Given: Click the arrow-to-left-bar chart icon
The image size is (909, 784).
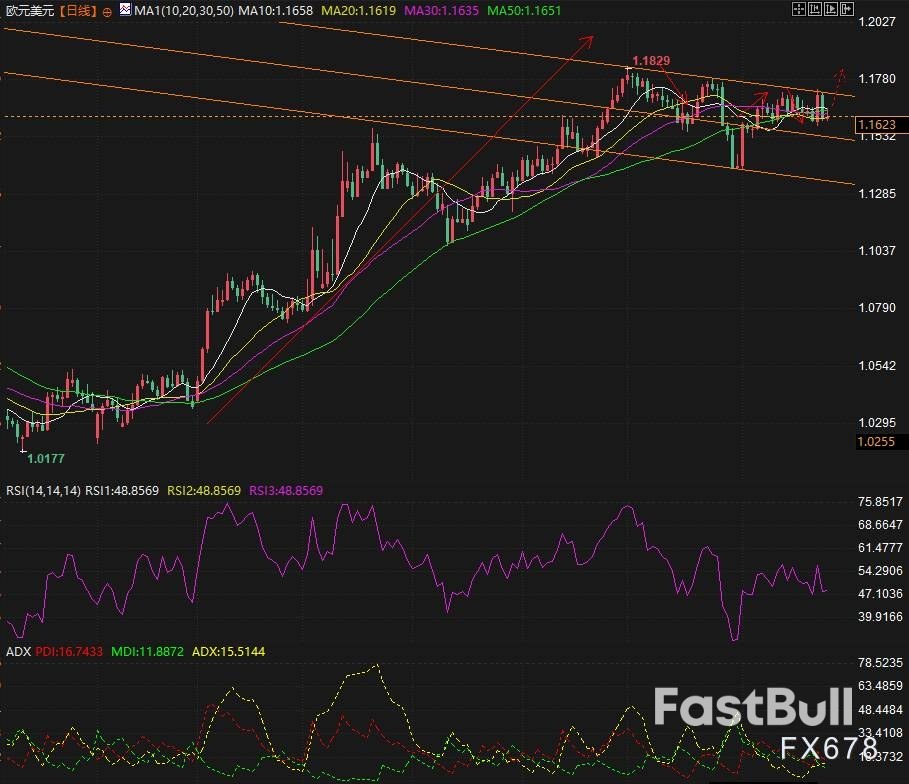Looking at the screenshot, I should click(816, 11).
